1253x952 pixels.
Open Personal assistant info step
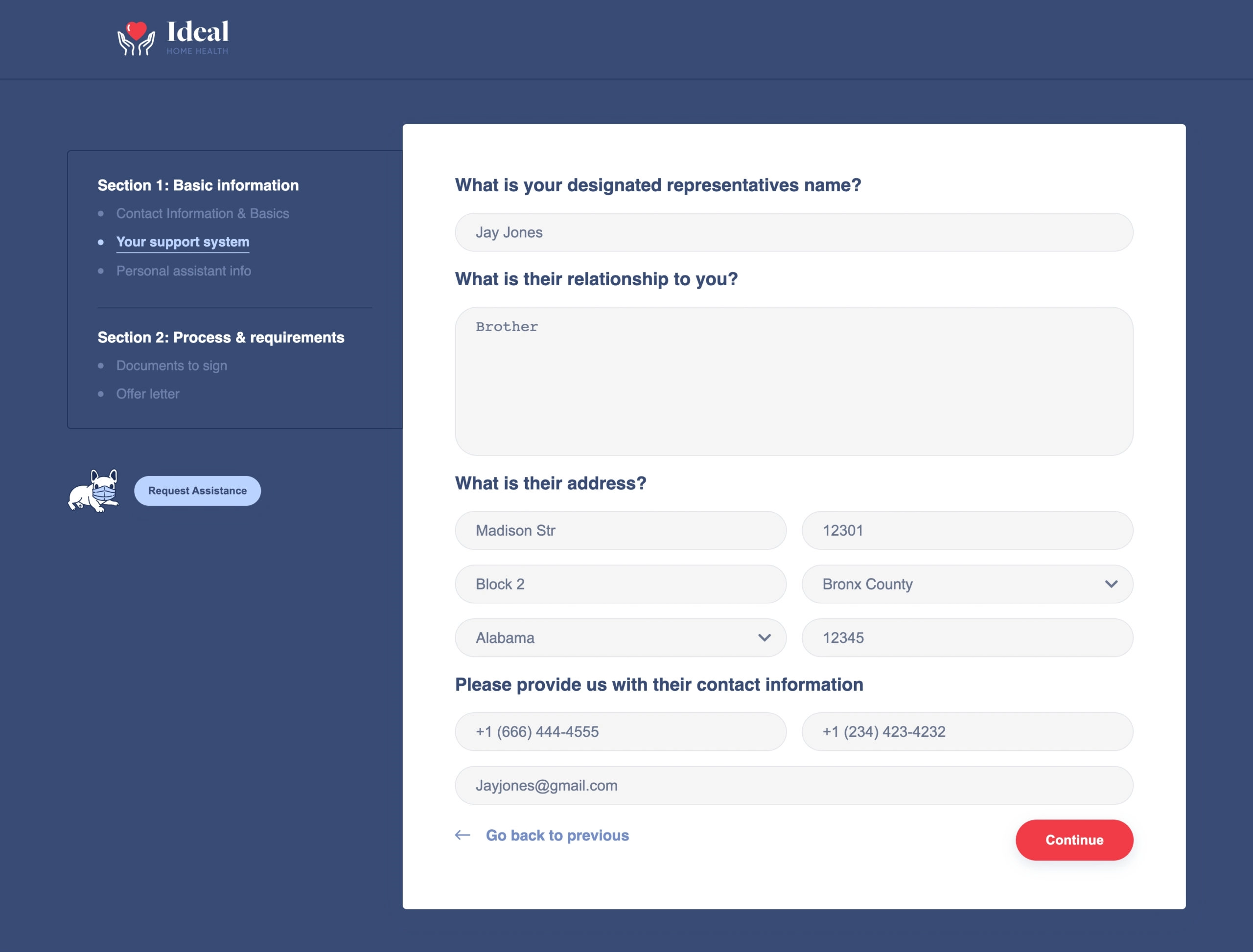184,271
